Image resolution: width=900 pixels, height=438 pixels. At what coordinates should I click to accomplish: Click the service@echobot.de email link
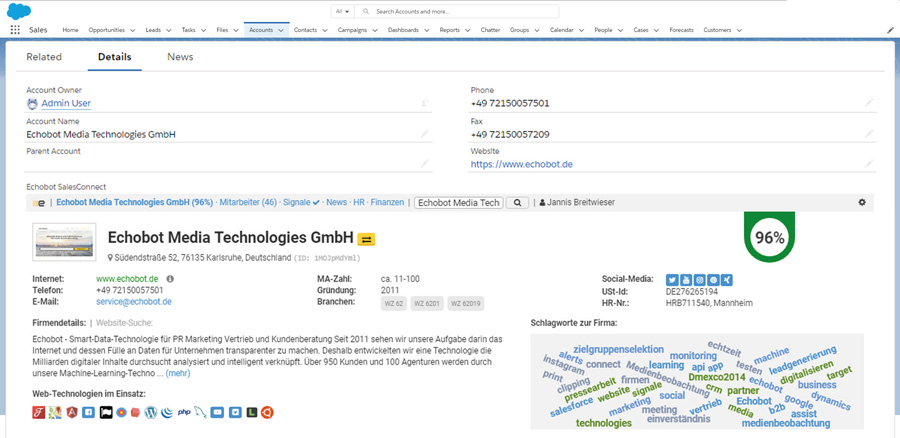134,301
